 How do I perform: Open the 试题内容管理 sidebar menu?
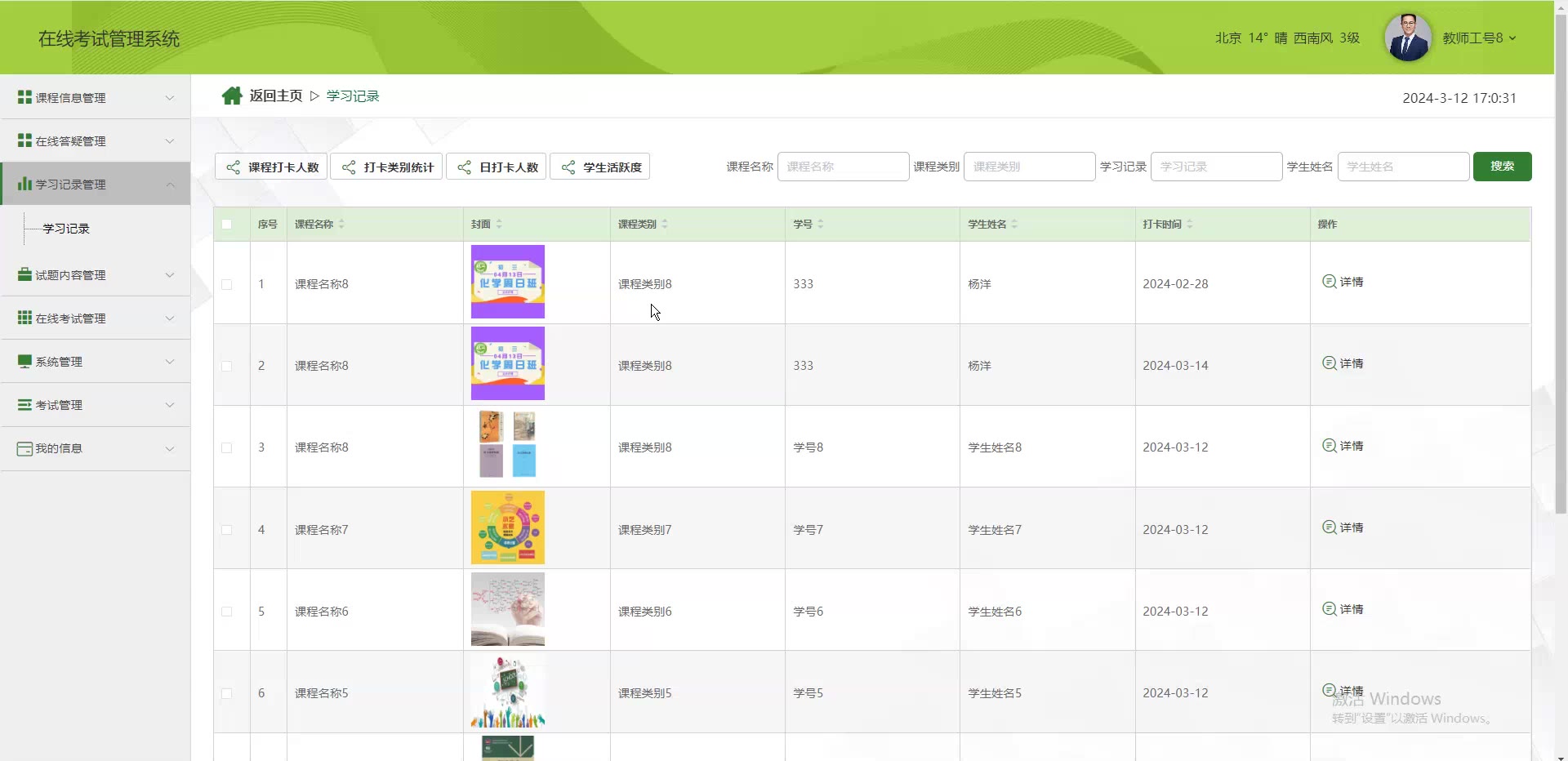[x=96, y=275]
